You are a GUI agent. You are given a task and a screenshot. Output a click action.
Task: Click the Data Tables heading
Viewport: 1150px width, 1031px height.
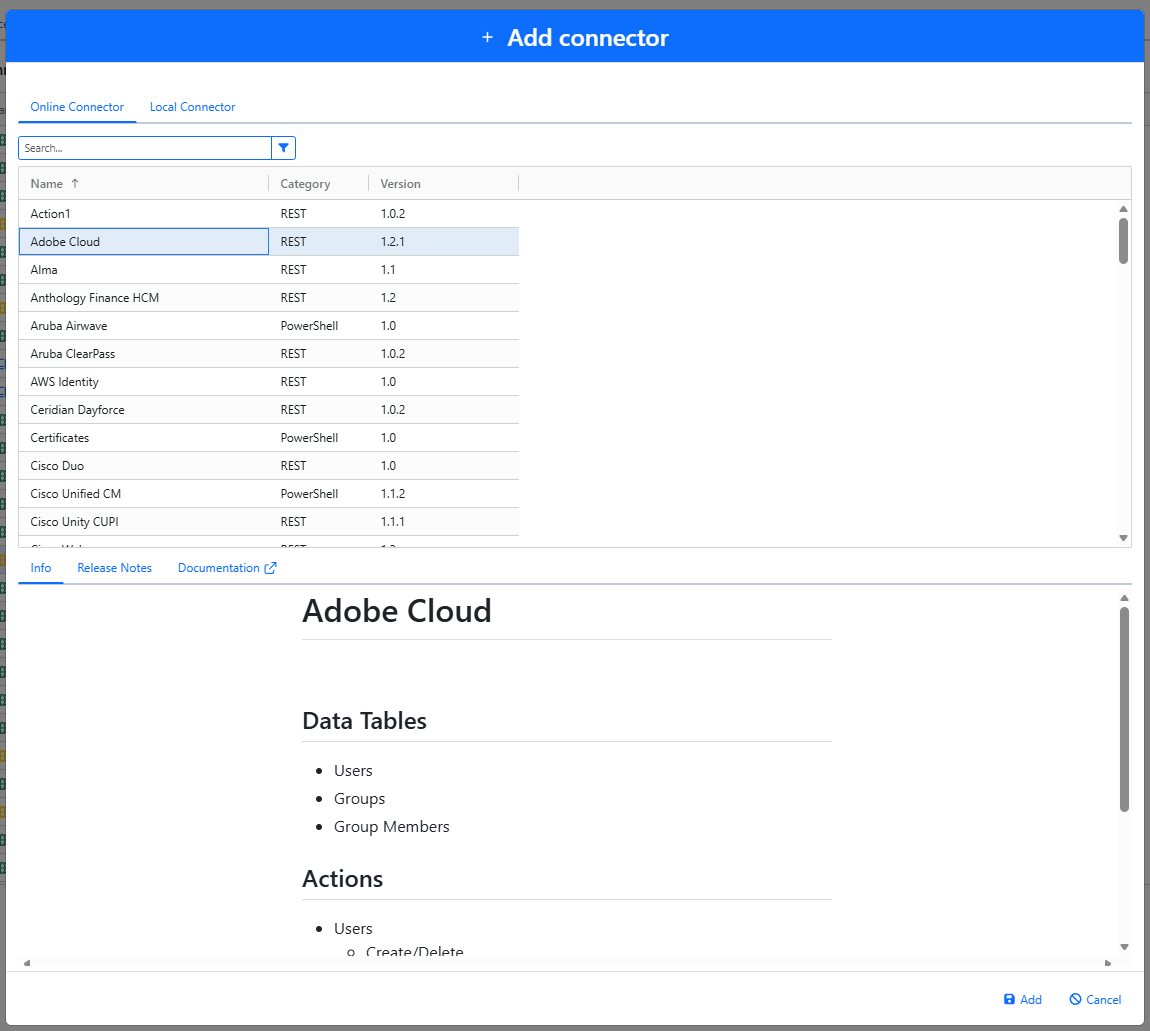(x=365, y=721)
